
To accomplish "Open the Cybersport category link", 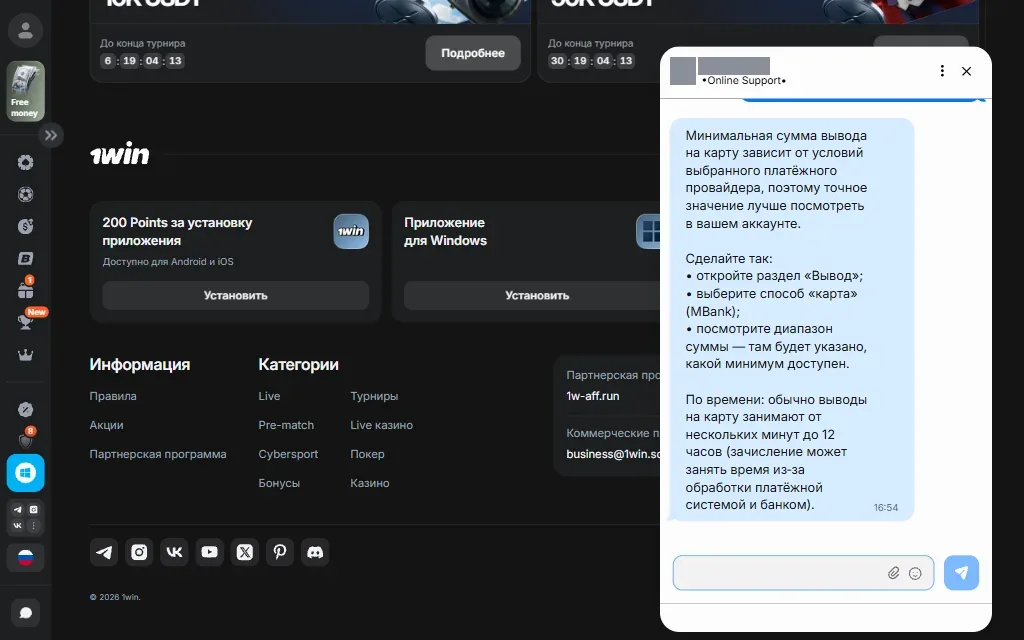I will pos(288,454).
